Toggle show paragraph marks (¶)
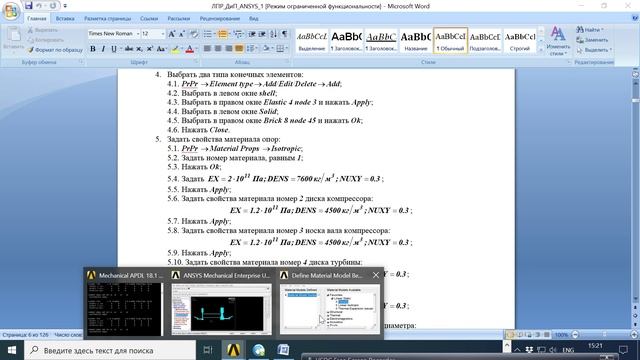 [x=284, y=34]
